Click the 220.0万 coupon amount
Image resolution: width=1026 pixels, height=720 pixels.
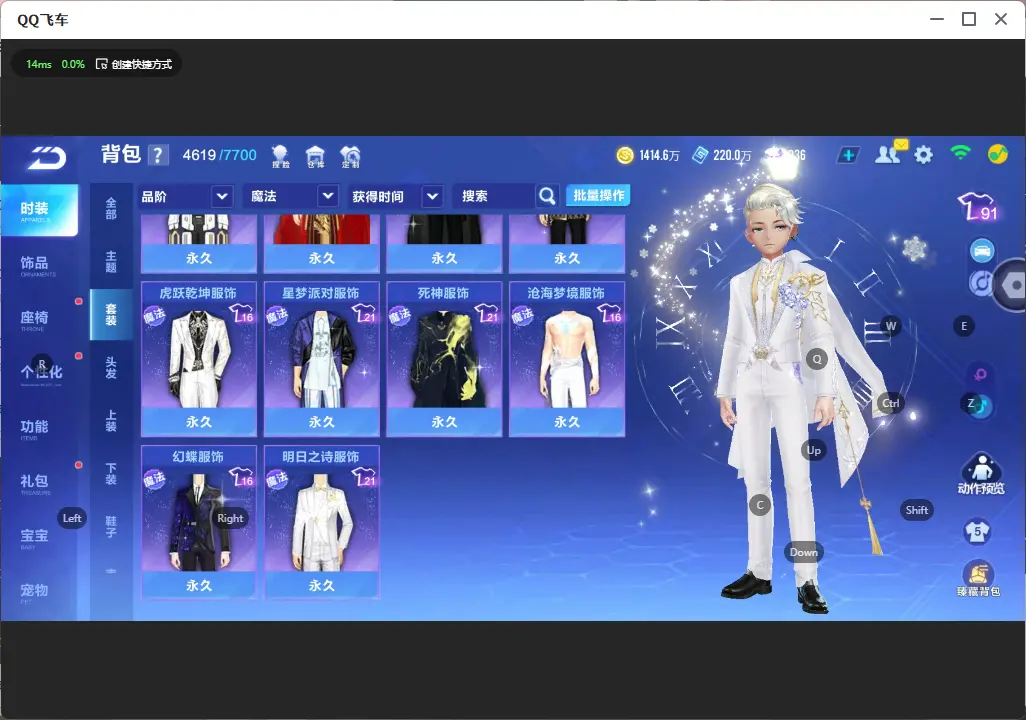click(732, 155)
